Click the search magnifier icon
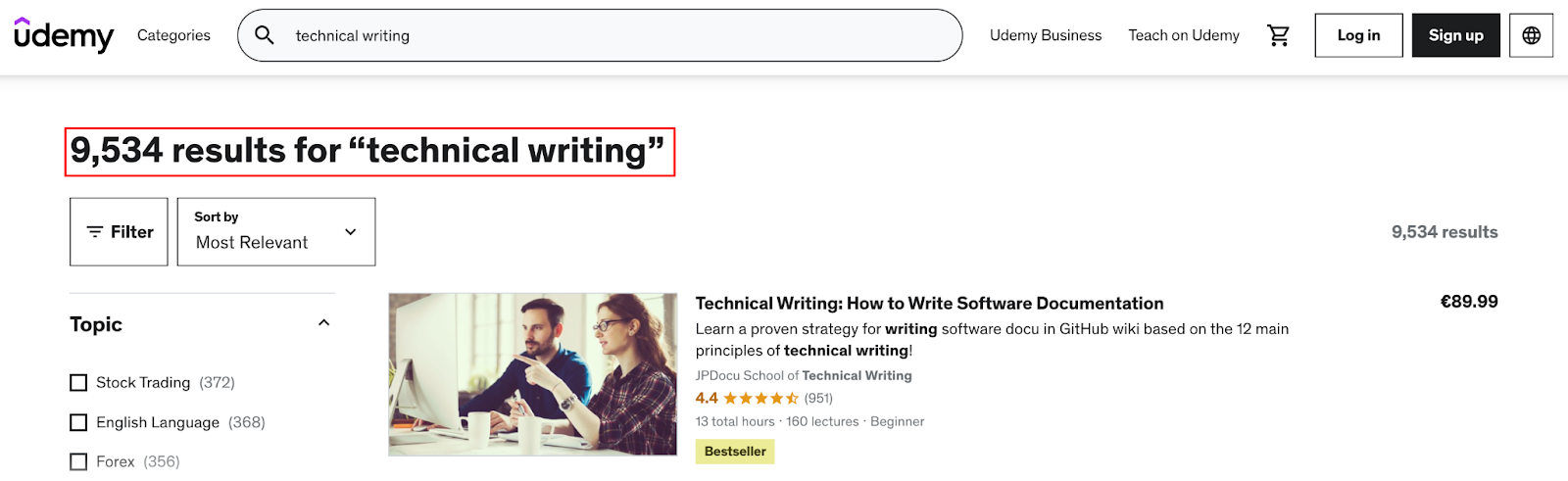Image resolution: width=1568 pixels, height=481 pixels. pyautogui.click(x=265, y=35)
